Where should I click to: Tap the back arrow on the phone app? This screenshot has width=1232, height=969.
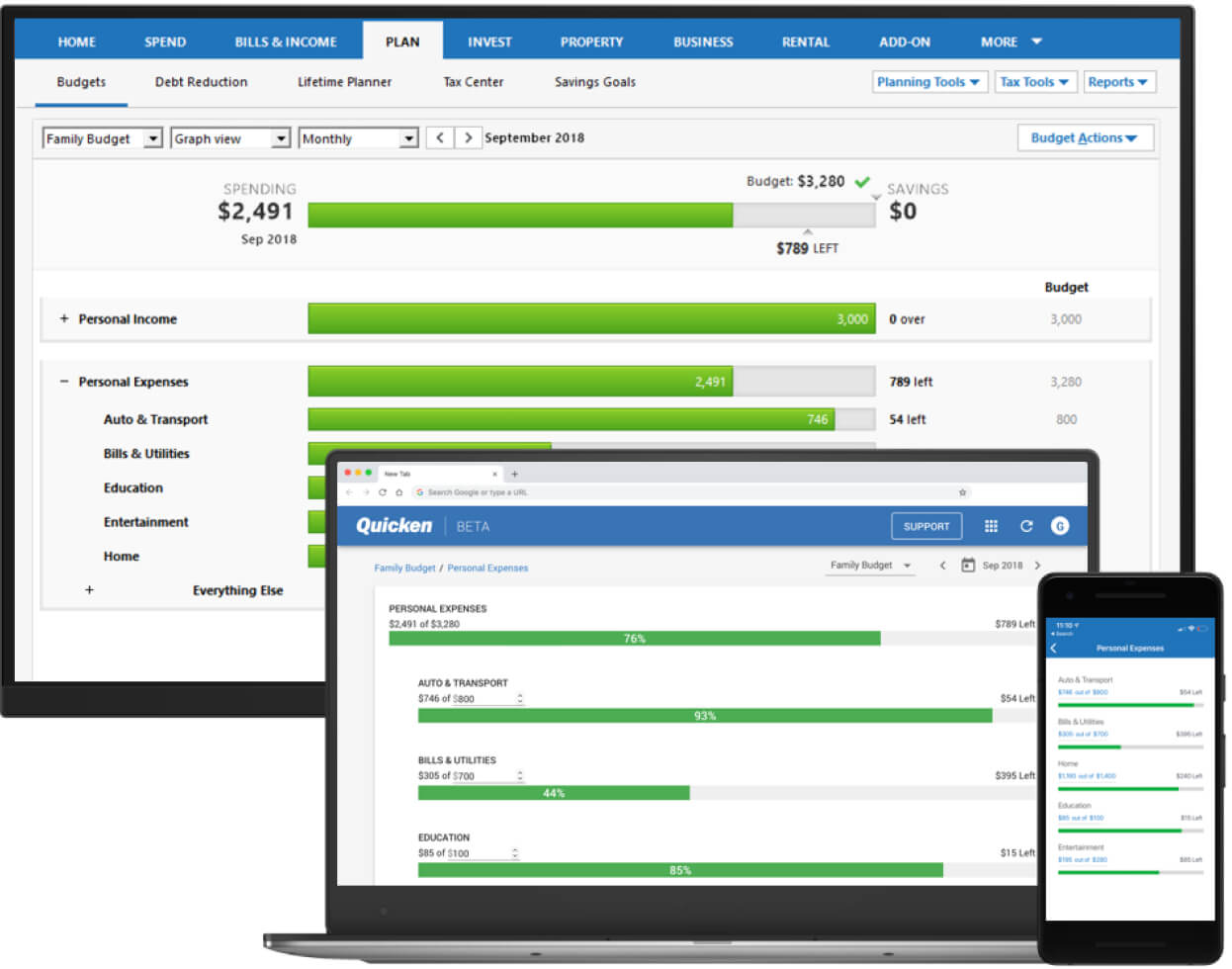pos(1054,649)
